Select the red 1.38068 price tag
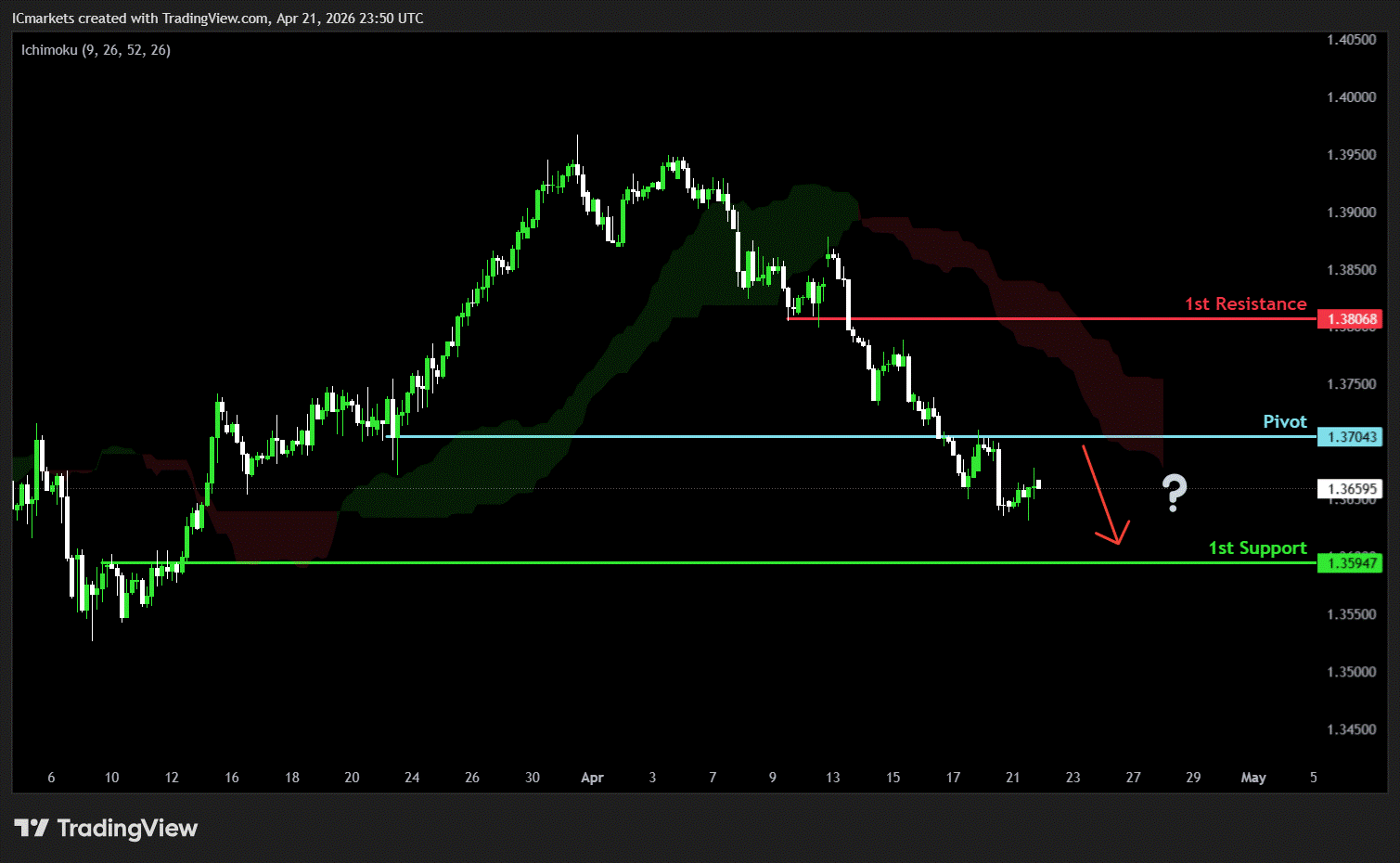1400x863 pixels. tap(1350, 319)
